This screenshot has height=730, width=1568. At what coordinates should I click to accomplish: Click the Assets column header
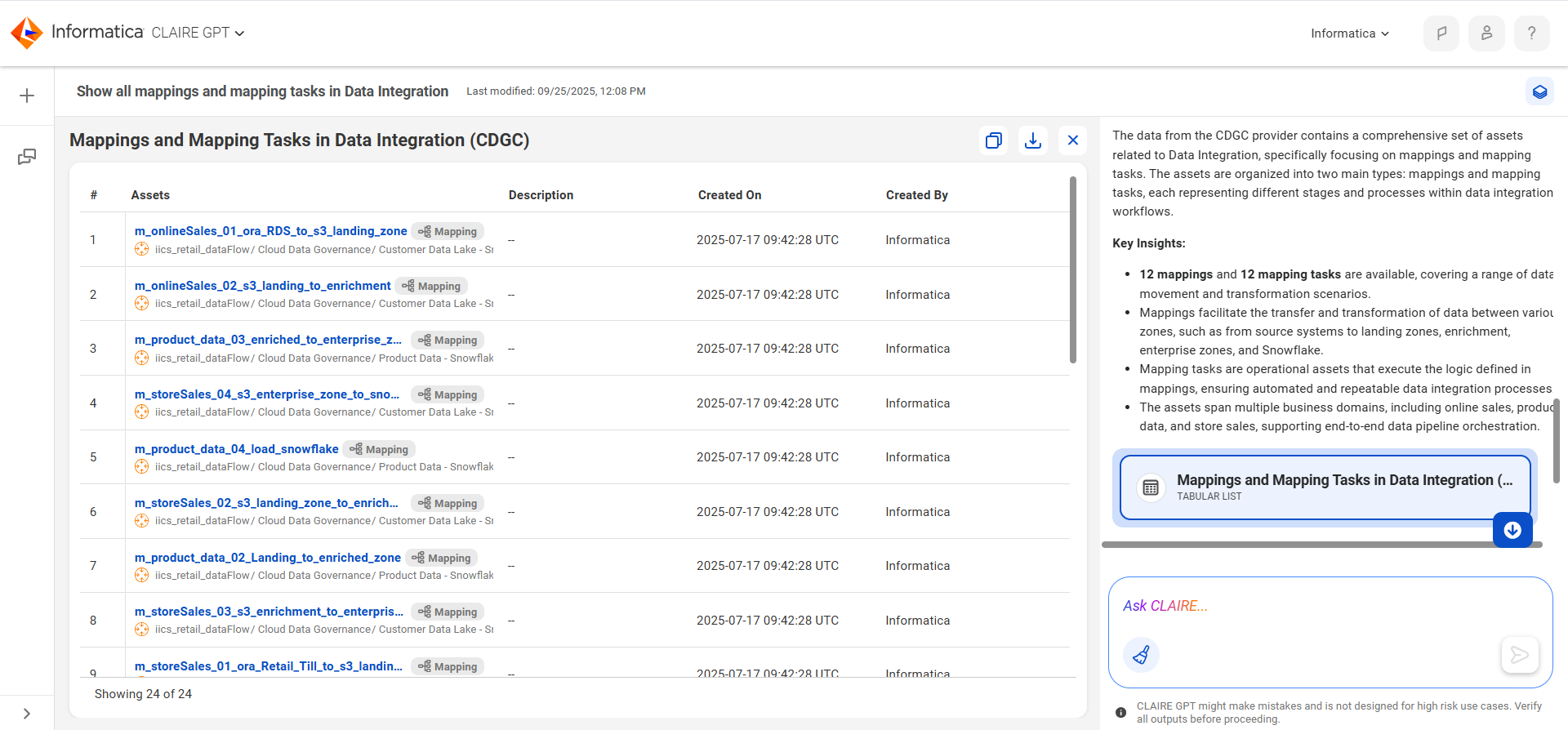click(x=150, y=195)
